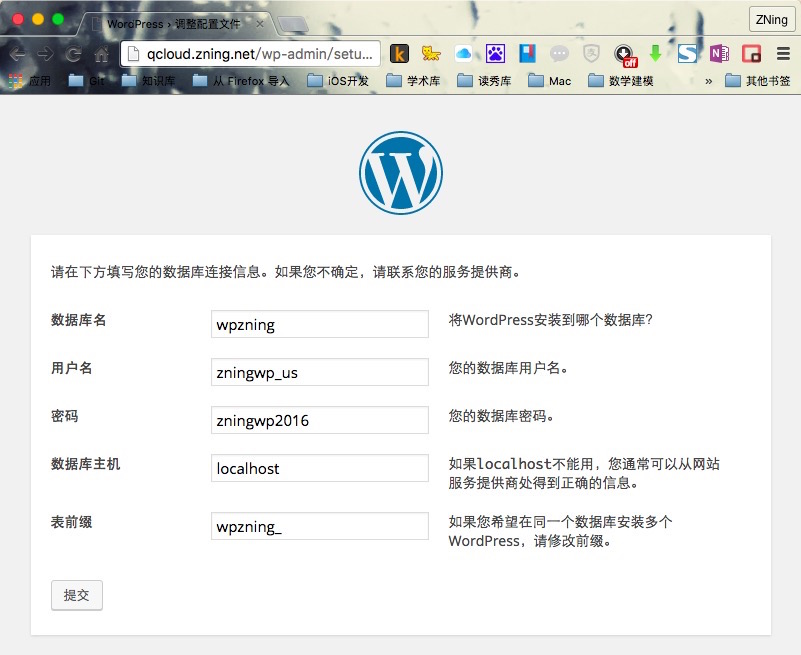Click the hint 将WordPress安装到哪个数据库?
801x655 pixels.
pos(551,320)
